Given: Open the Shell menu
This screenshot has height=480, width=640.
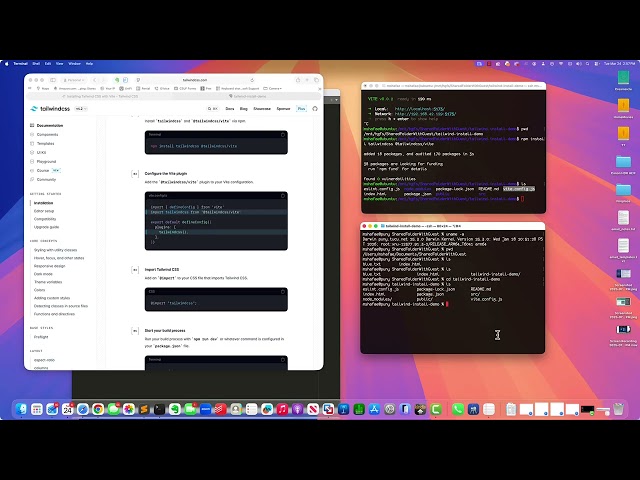Looking at the screenshot, I should pyautogui.click(x=36, y=64).
